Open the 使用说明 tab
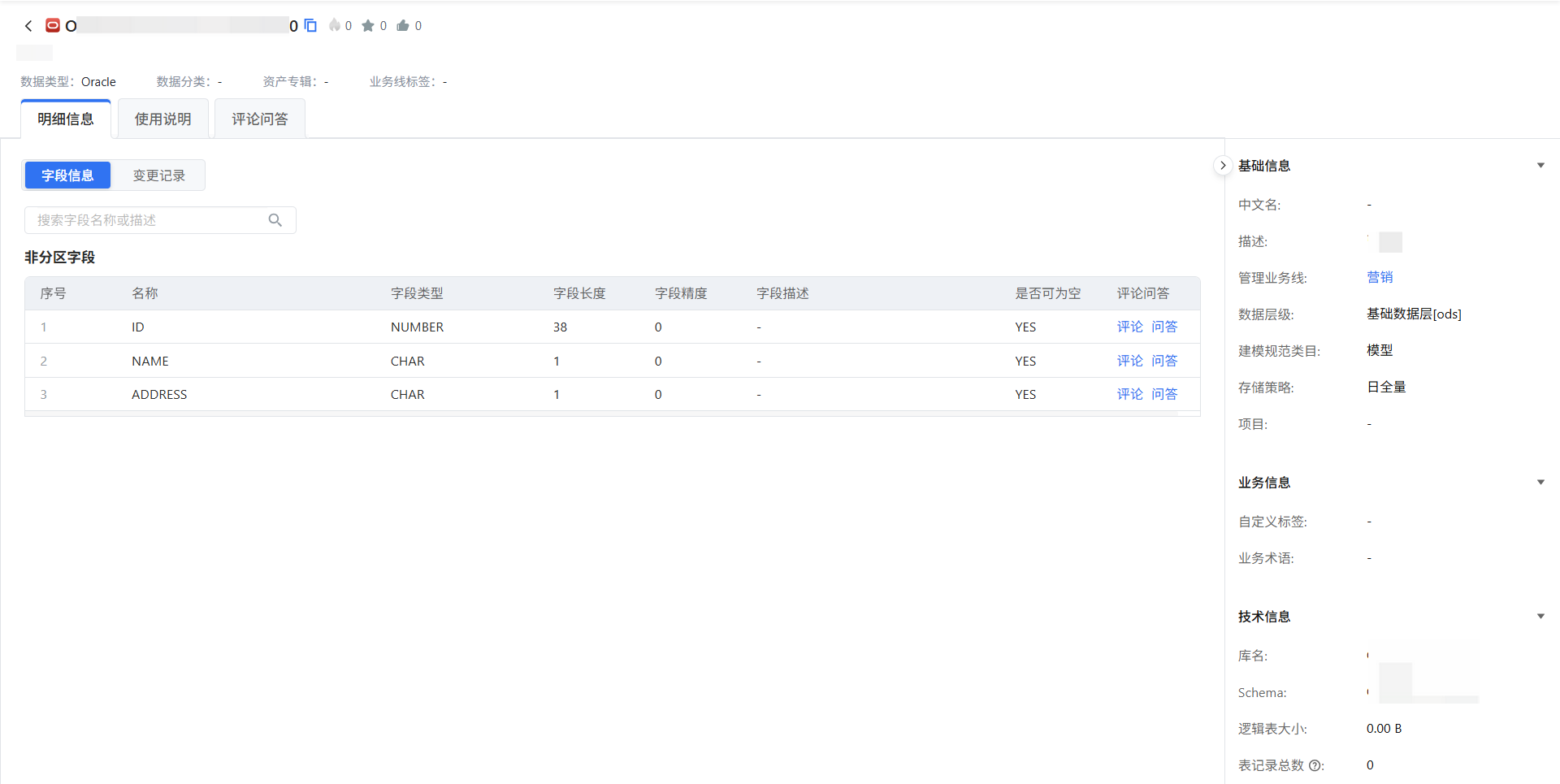The width and height of the screenshot is (1560, 784). pyautogui.click(x=162, y=119)
